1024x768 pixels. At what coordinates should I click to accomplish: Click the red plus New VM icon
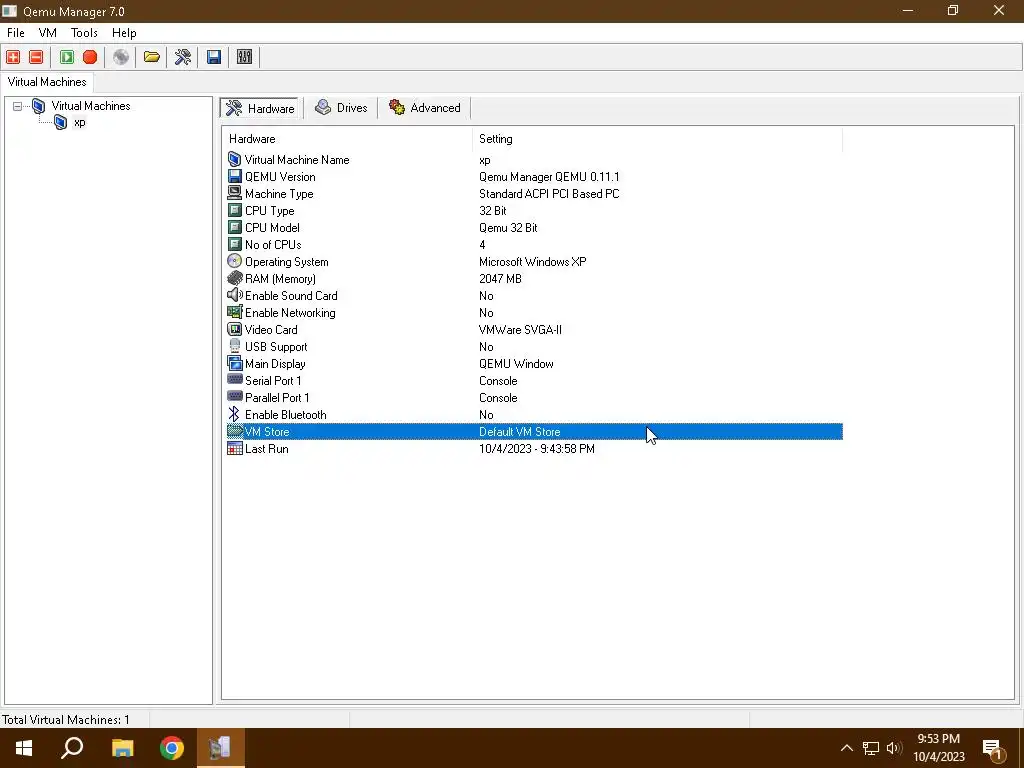pos(13,57)
